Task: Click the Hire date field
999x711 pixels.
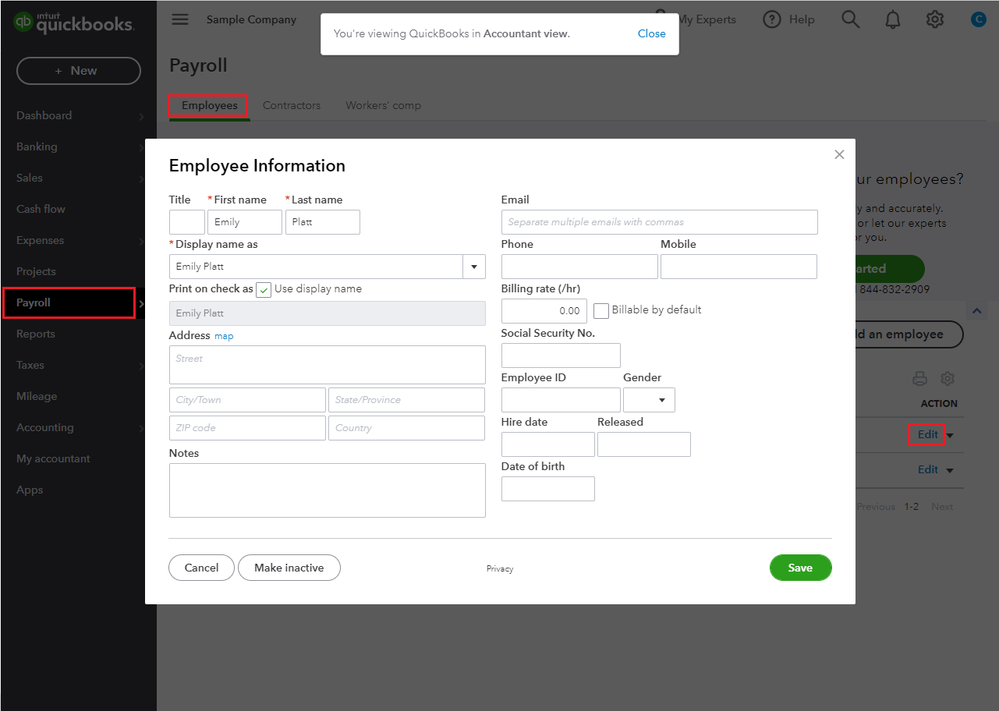Action: click(x=548, y=445)
